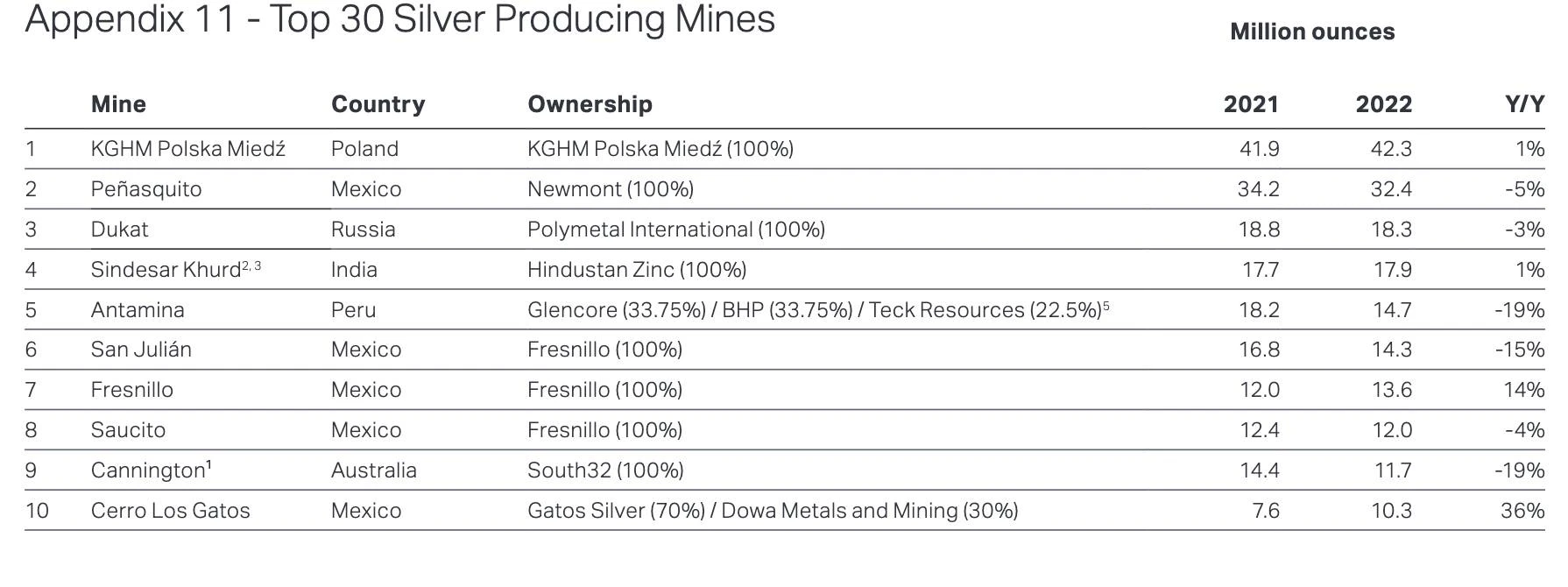Click the San Julián row name
Viewport: 1568px width, 587px height.
(x=141, y=350)
